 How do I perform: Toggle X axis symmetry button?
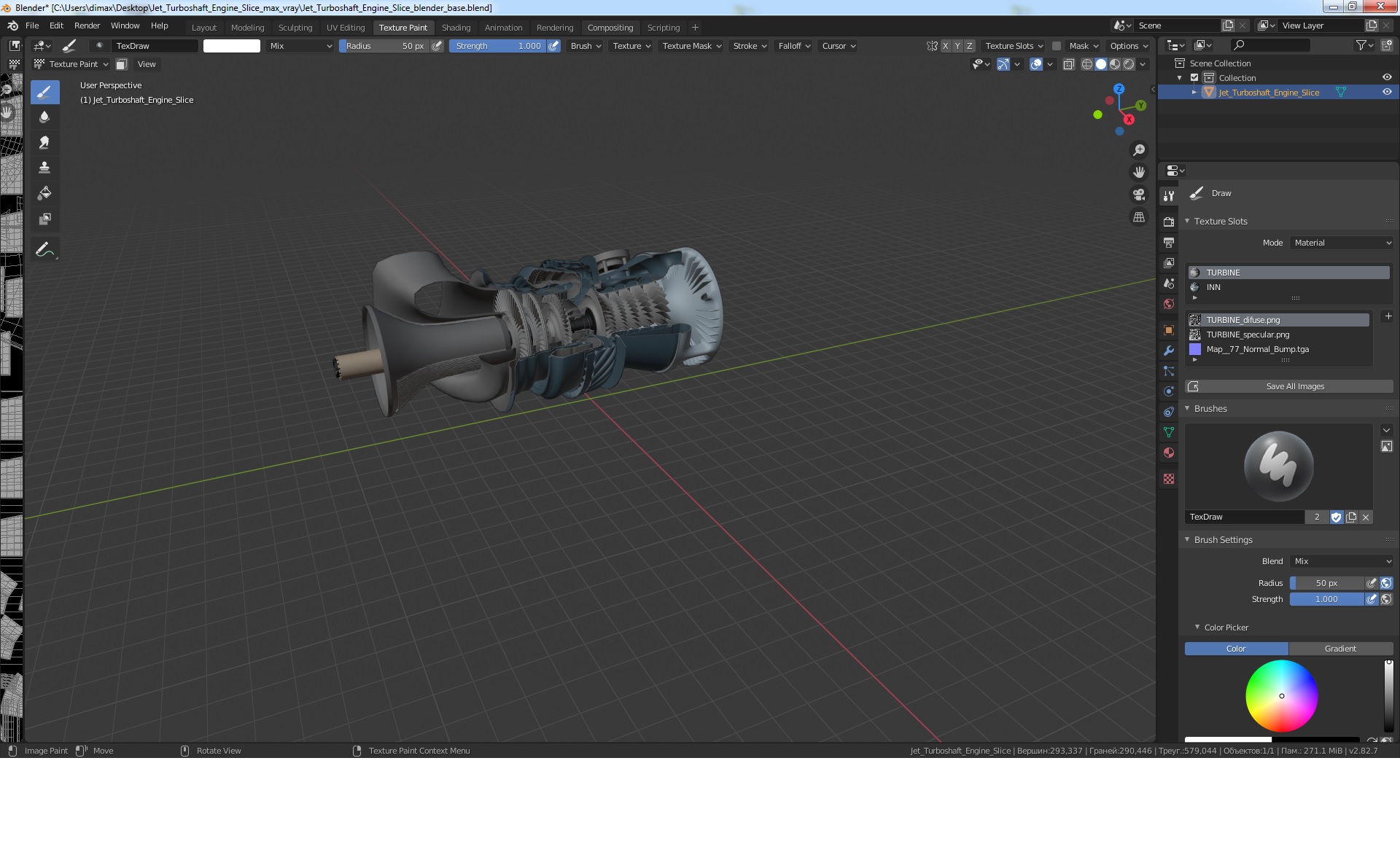(946, 46)
